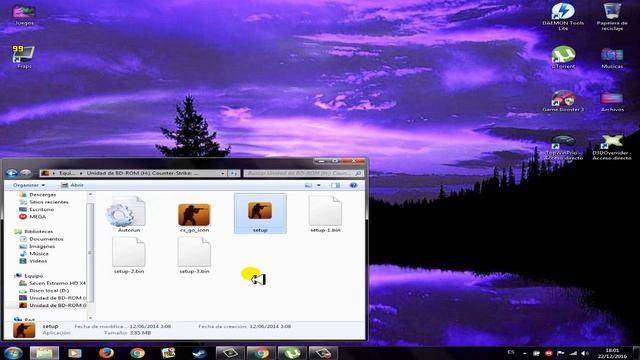
Task: Click the Equipo breadcrumb in the address bar
Action: (x=67, y=173)
